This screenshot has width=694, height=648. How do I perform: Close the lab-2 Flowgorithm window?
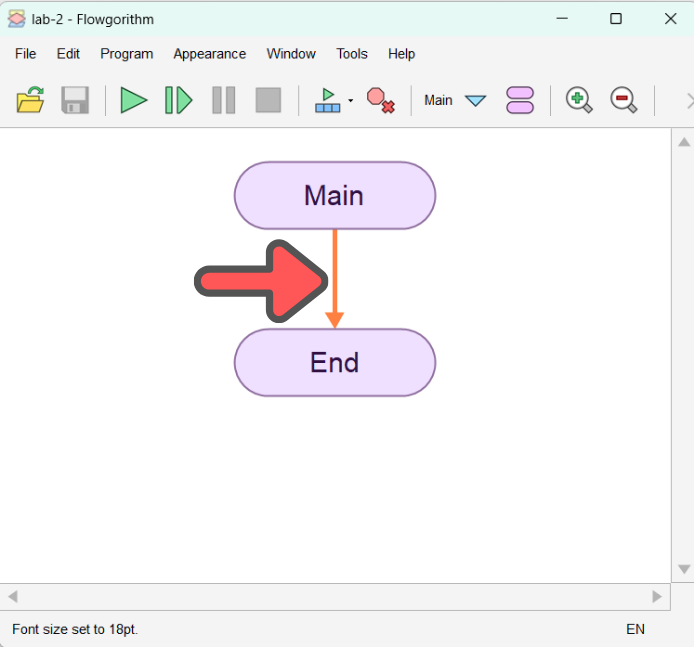click(671, 19)
